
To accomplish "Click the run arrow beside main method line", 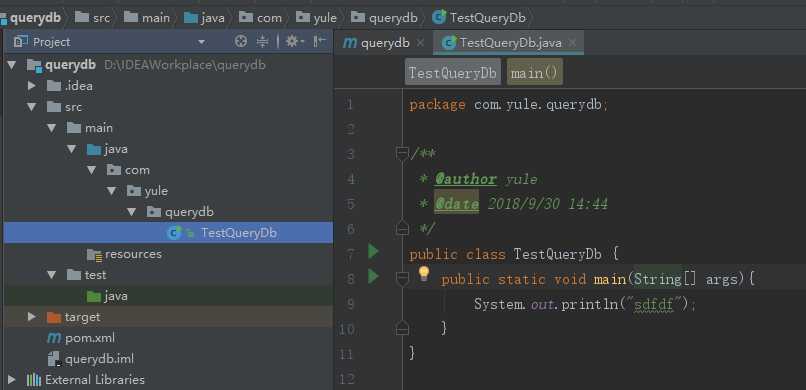I will click(374, 276).
